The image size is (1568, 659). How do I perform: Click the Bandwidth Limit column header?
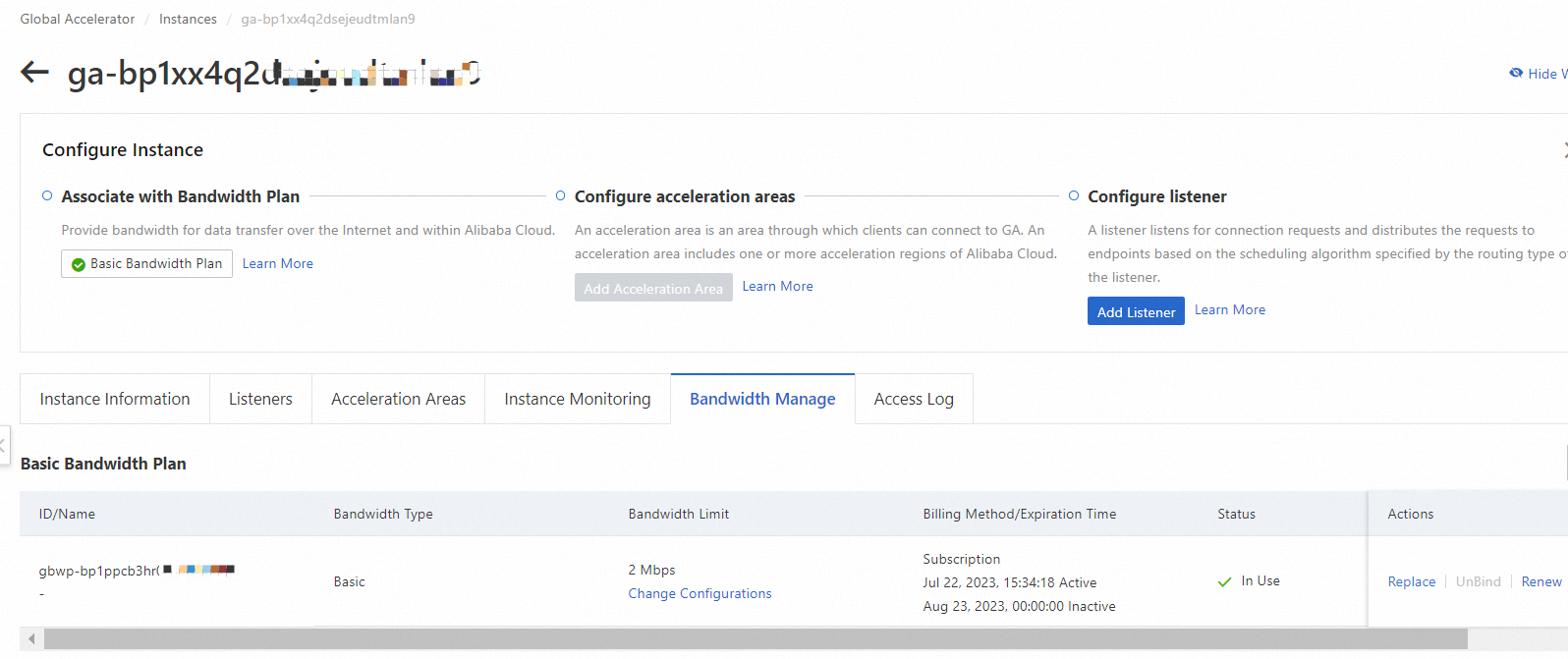point(679,514)
